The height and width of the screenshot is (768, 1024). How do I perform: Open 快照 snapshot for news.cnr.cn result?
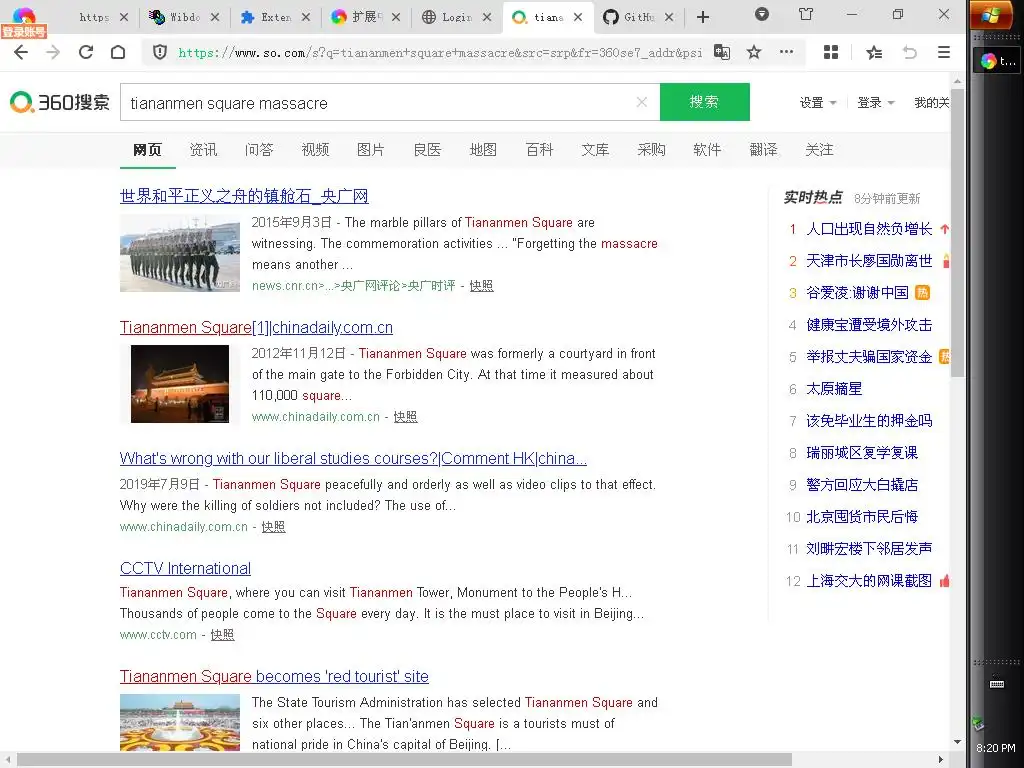481,285
